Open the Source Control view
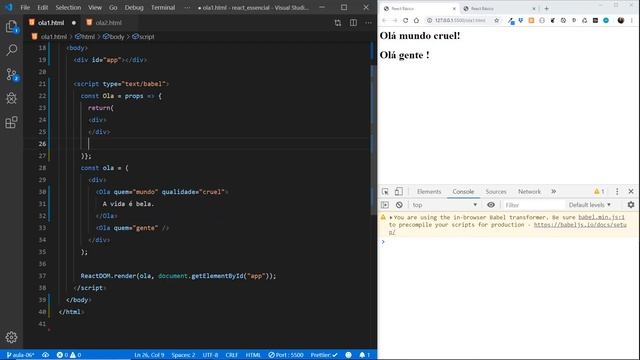Screen dimensions: 640x360 coord(11,74)
